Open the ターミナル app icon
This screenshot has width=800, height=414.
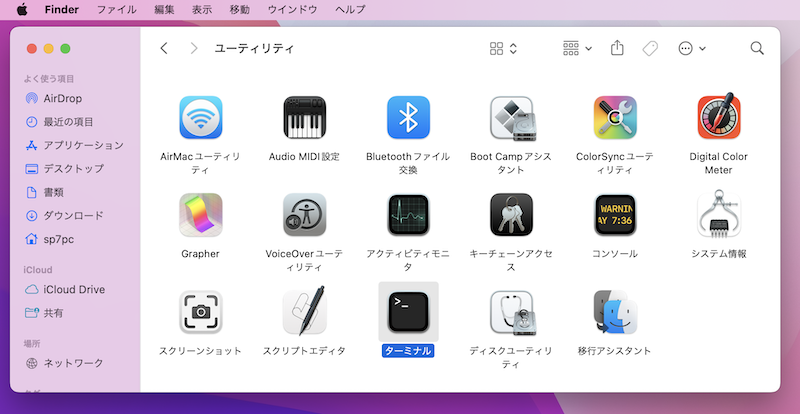click(408, 312)
